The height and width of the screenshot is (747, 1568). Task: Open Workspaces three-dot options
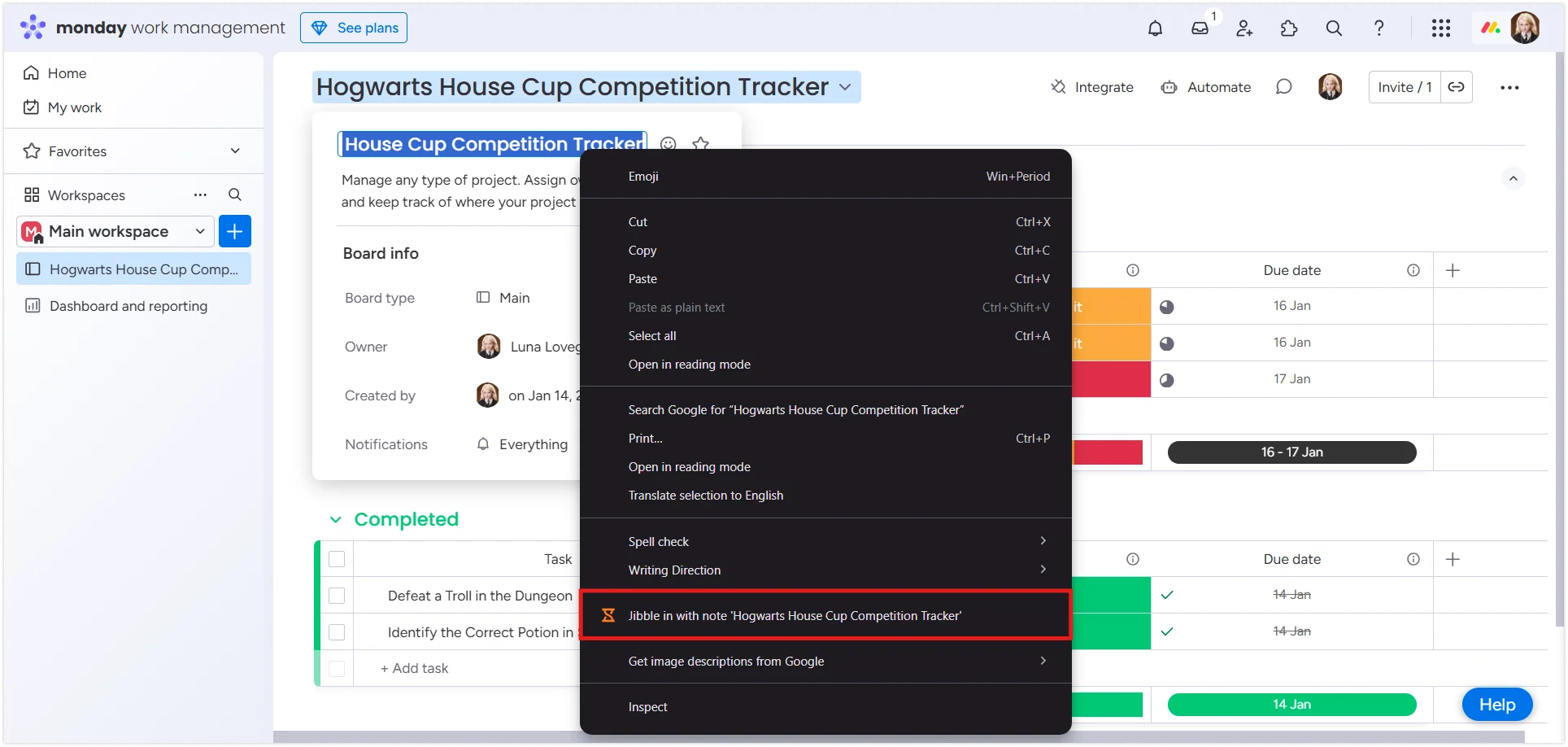tap(200, 194)
